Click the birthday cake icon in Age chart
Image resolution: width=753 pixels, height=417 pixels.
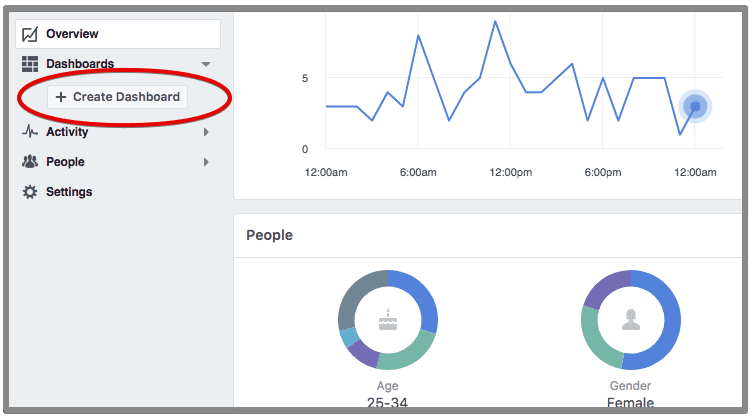pyautogui.click(x=388, y=320)
